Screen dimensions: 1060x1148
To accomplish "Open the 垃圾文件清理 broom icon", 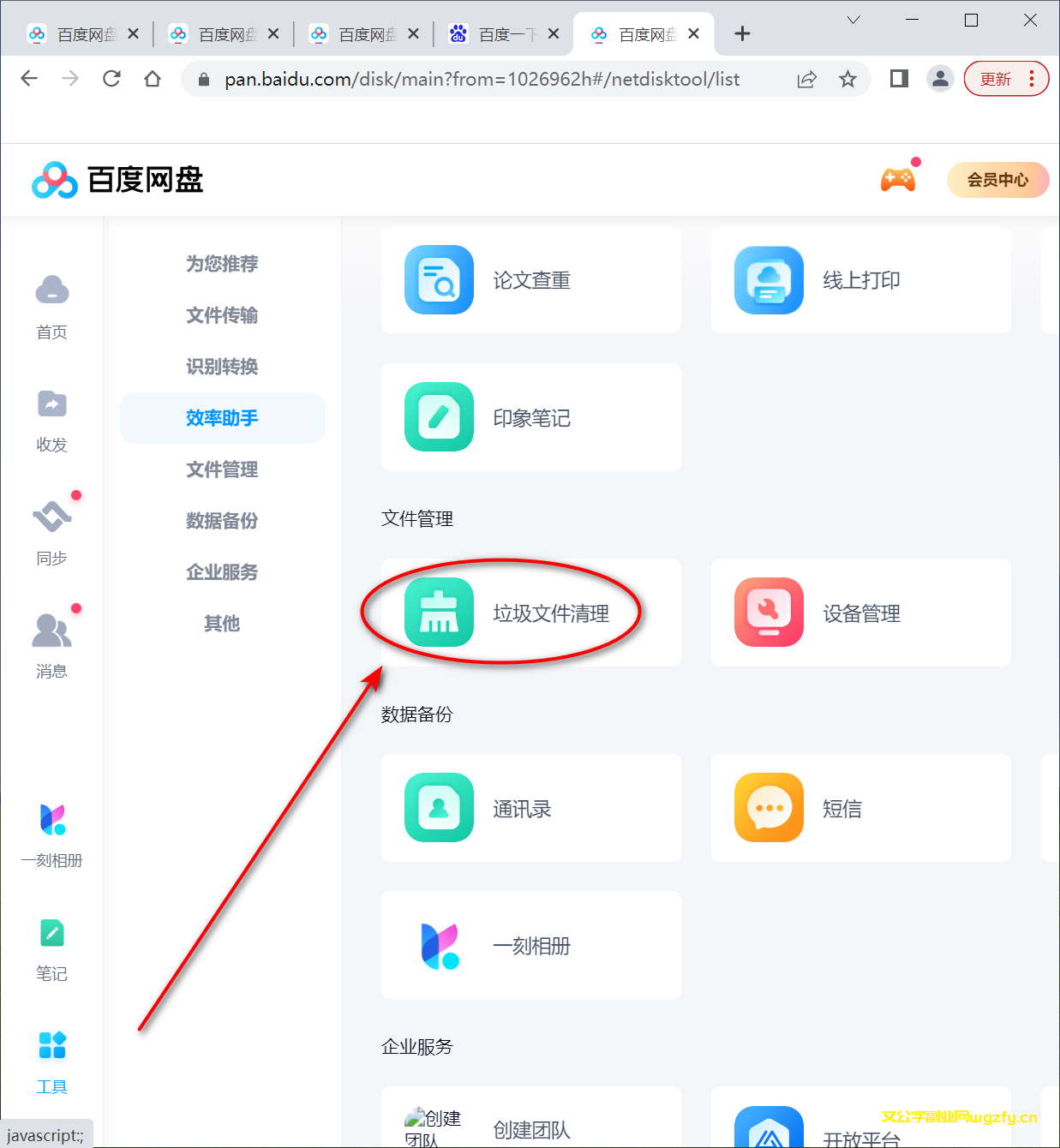I will 439,613.
